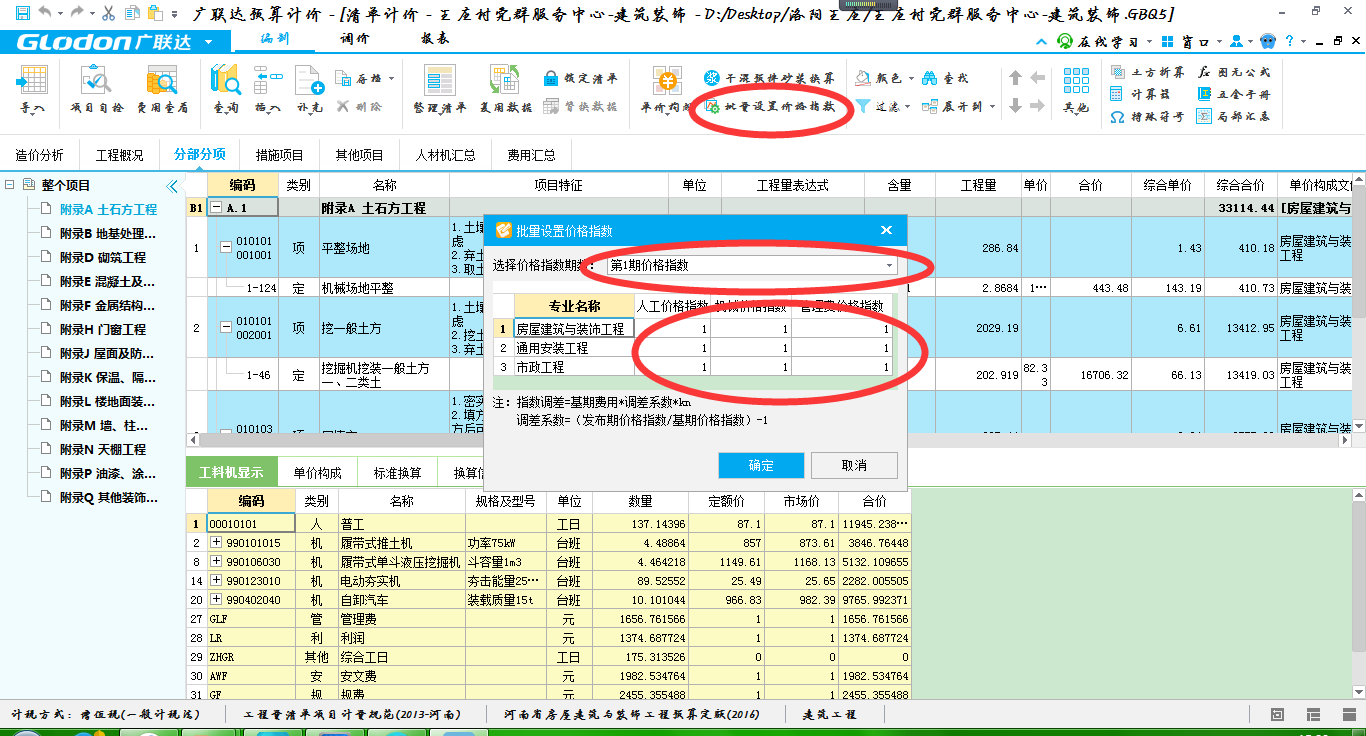Switch to 单价构成 lower tab
Viewport: 1366px width, 736px height.
[x=317, y=473]
